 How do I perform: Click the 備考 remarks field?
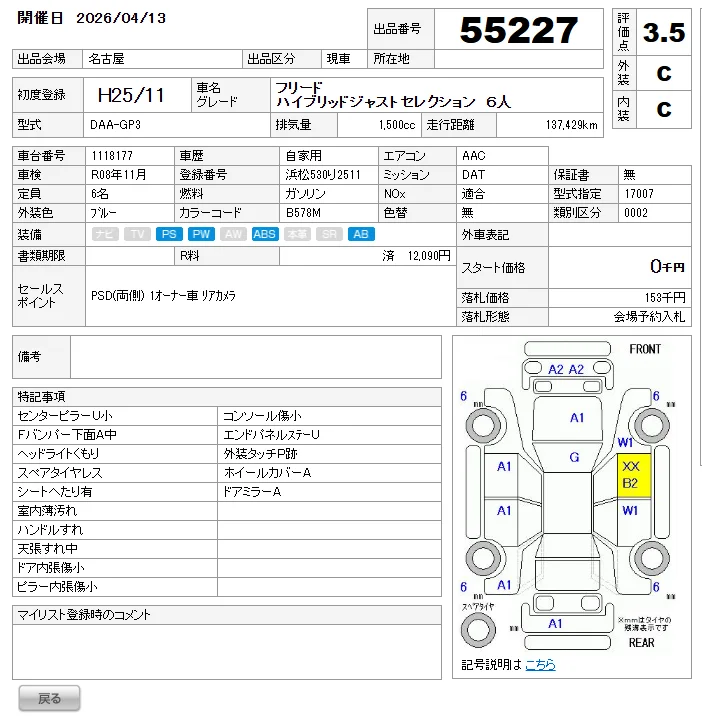point(256,357)
